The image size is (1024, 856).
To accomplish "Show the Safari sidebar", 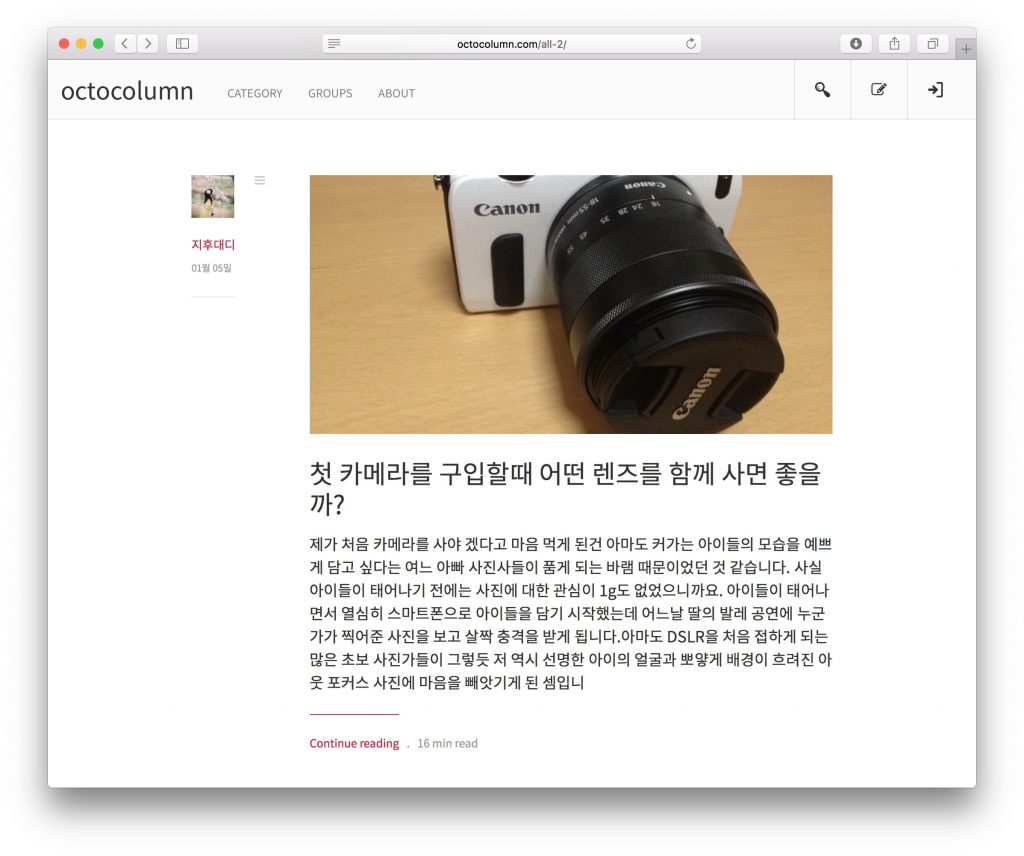I will tap(182, 44).
